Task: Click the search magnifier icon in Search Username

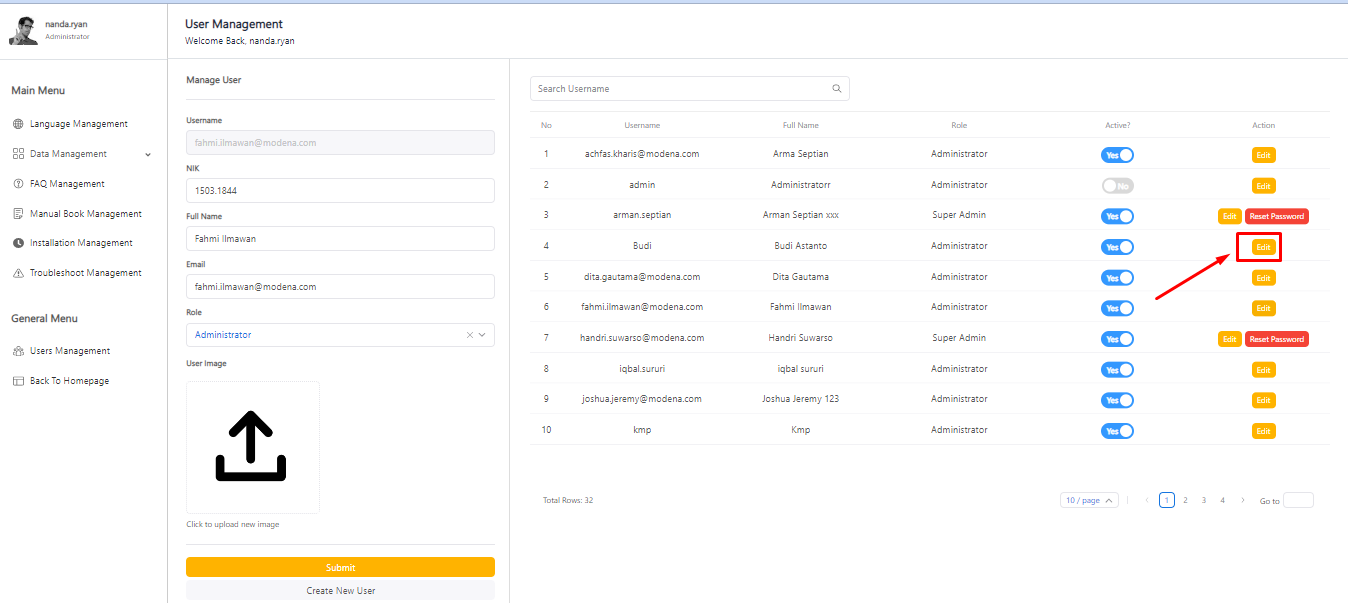Action: pyautogui.click(x=837, y=89)
